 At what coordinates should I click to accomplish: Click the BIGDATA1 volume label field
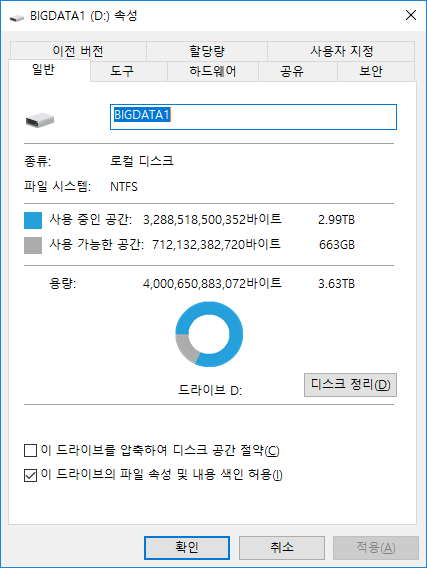click(x=253, y=117)
